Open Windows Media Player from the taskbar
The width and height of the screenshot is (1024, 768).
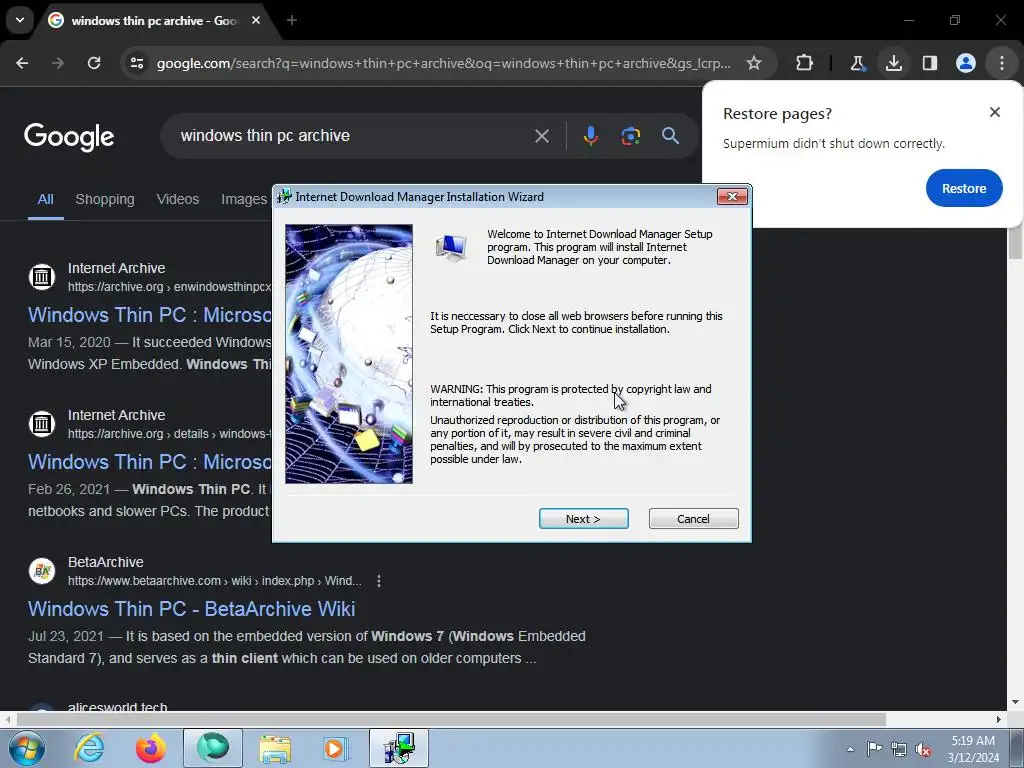pyautogui.click(x=336, y=748)
